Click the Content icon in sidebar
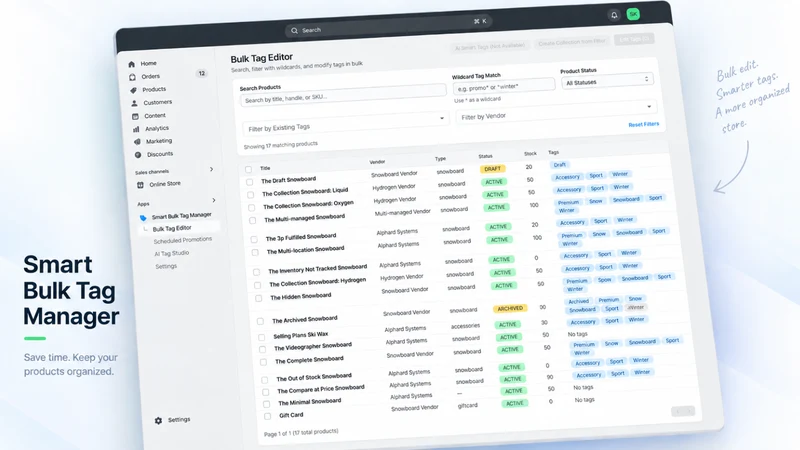 135,116
